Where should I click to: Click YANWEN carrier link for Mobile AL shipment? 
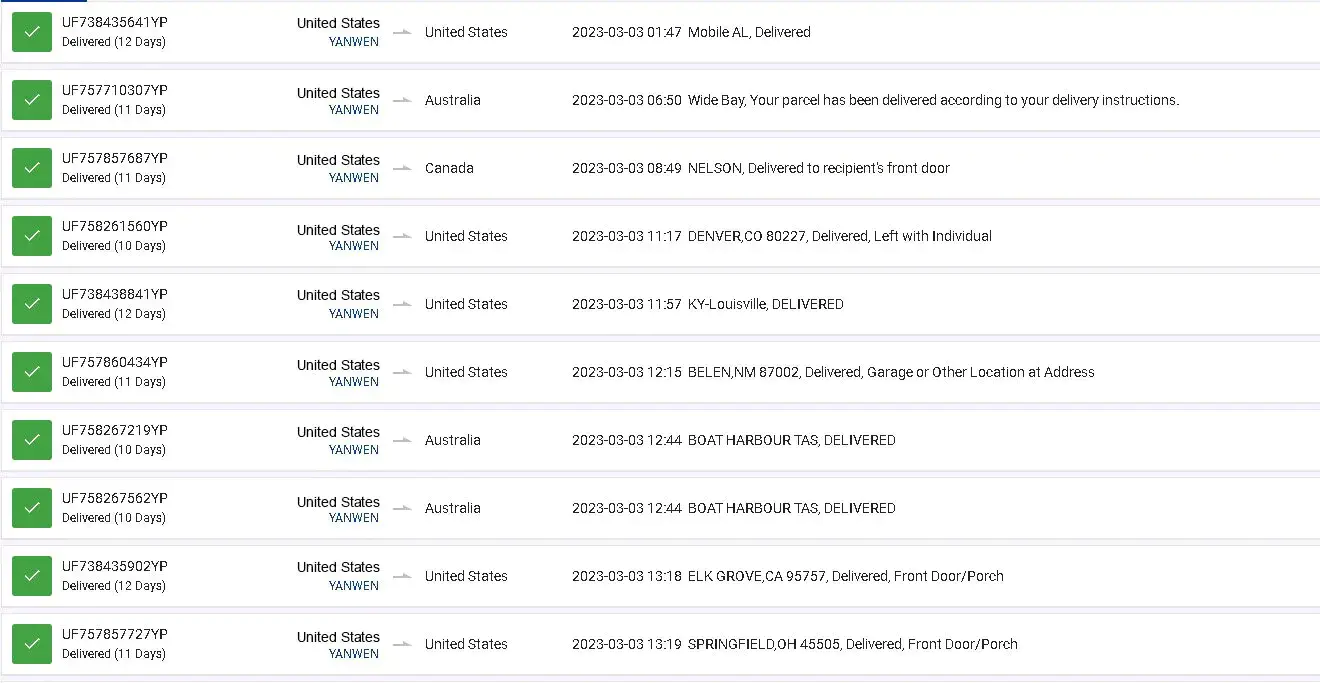(354, 42)
